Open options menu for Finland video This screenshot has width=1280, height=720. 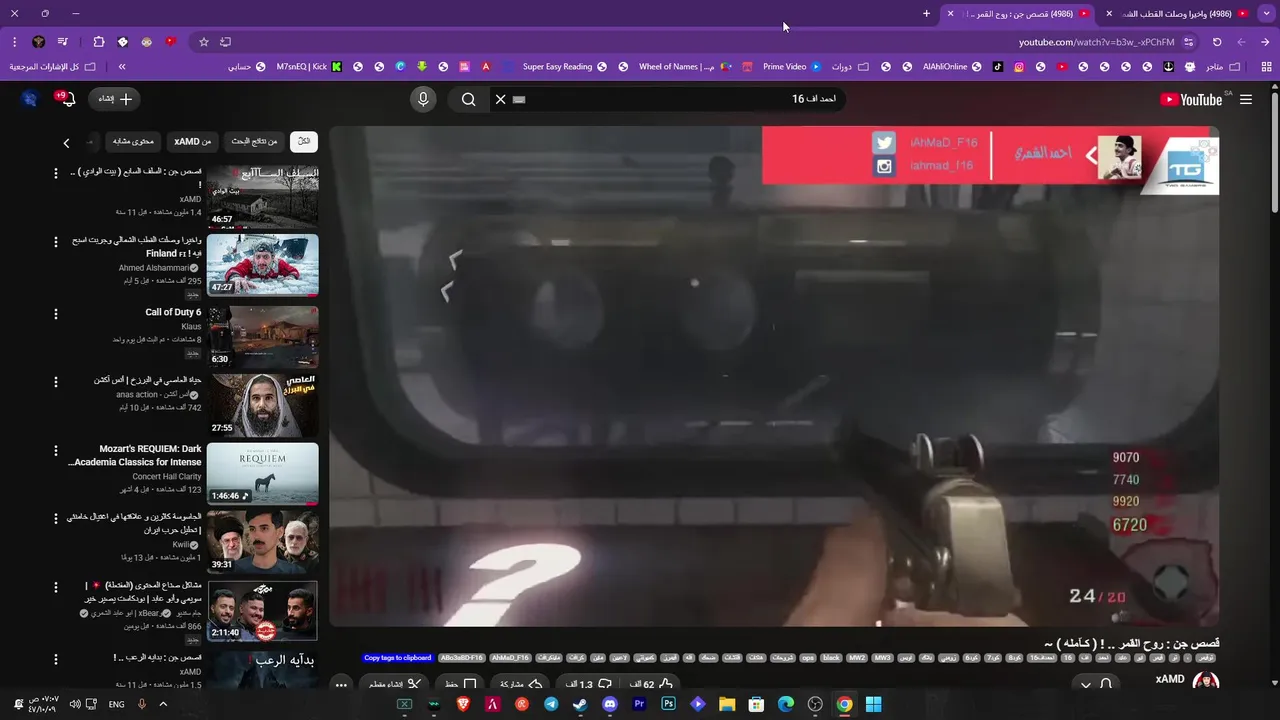click(56, 242)
